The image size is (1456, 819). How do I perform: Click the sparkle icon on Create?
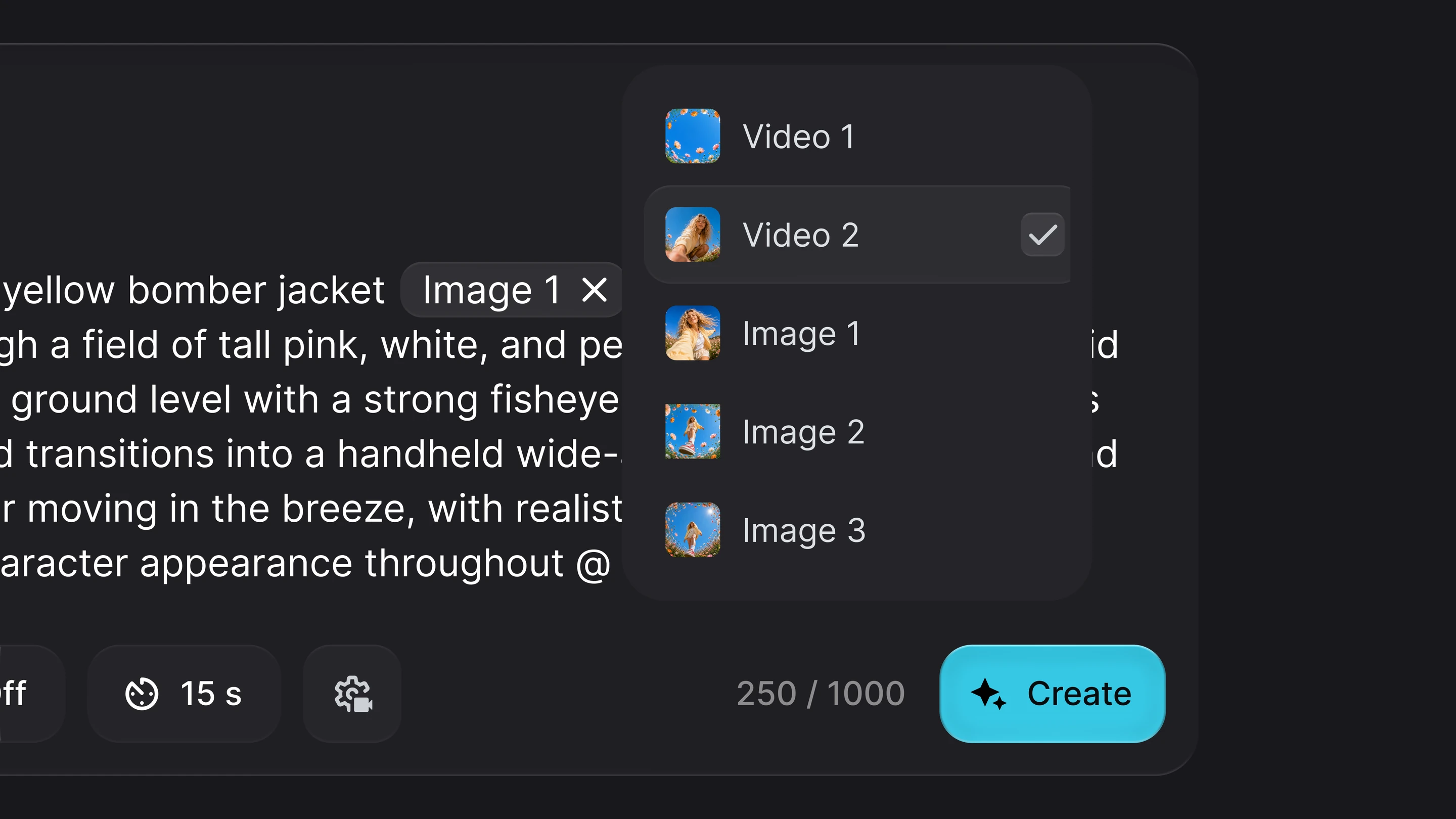click(988, 694)
